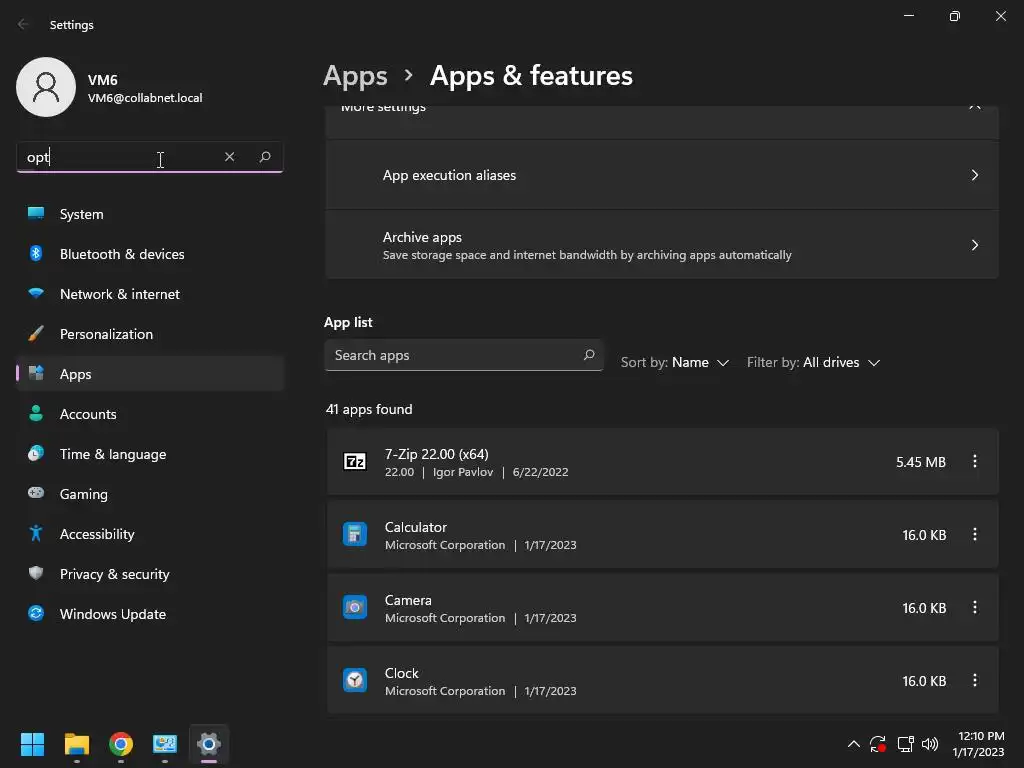Open the three-dot menu for Clock
The image size is (1024, 768).
(975, 681)
